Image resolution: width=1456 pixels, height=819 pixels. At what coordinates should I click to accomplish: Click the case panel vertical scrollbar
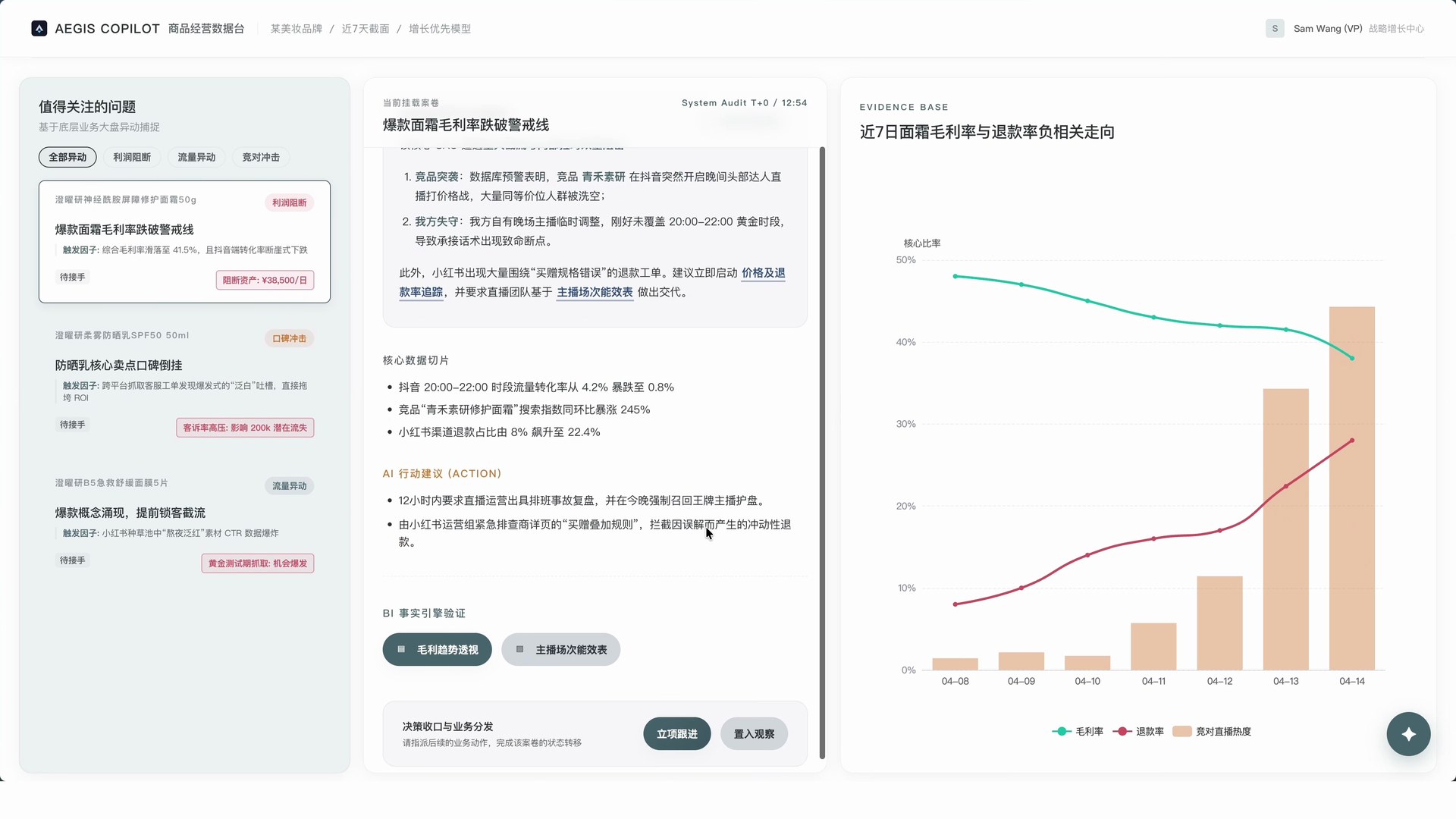pyautogui.click(x=822, y=452)
